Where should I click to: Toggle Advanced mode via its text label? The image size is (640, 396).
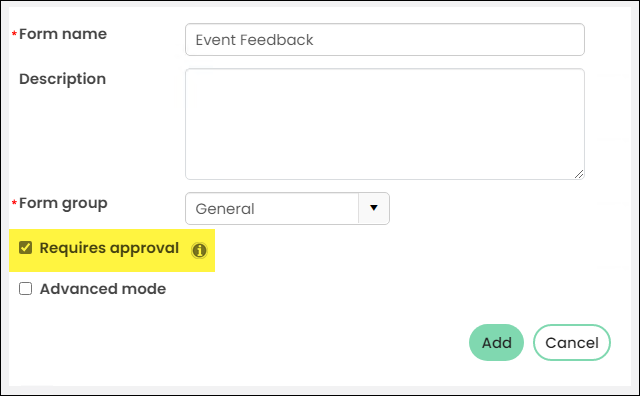coord(103,289)
